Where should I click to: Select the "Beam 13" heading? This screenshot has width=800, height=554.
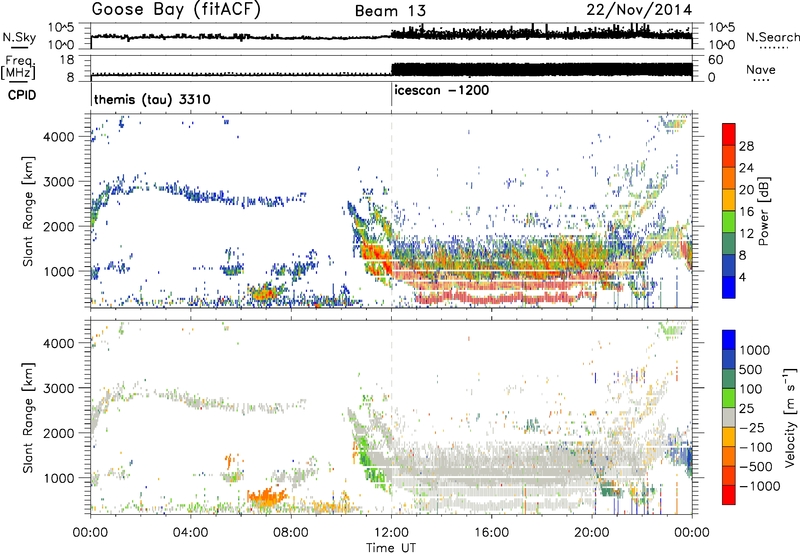point(390,11)
